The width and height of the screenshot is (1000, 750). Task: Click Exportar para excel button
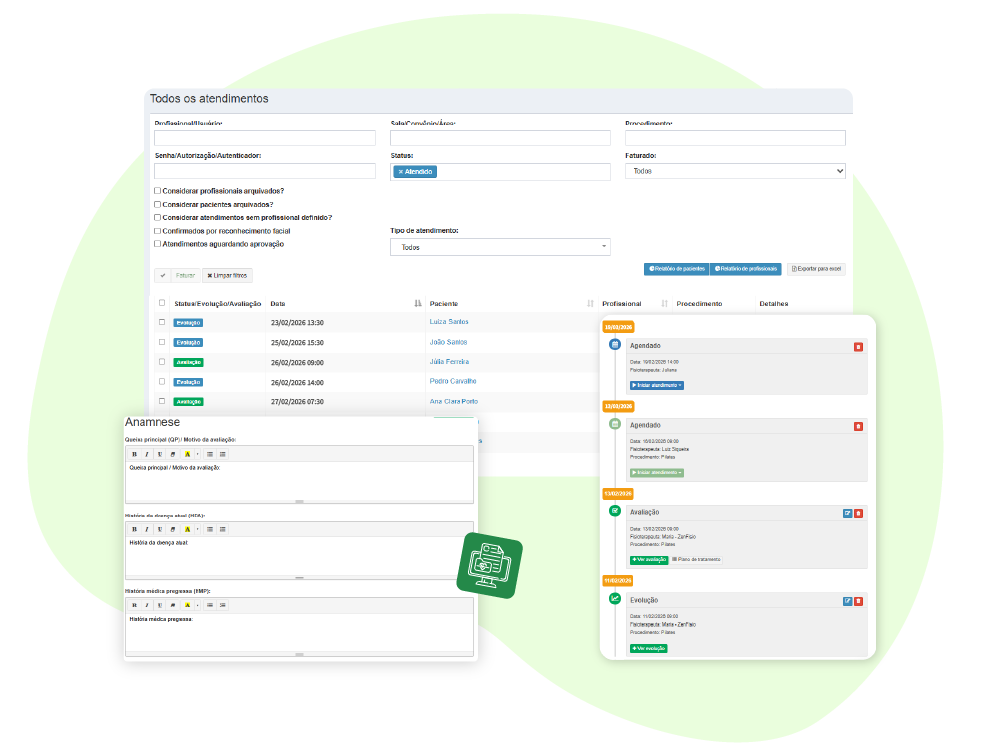(x=816, y=269)
